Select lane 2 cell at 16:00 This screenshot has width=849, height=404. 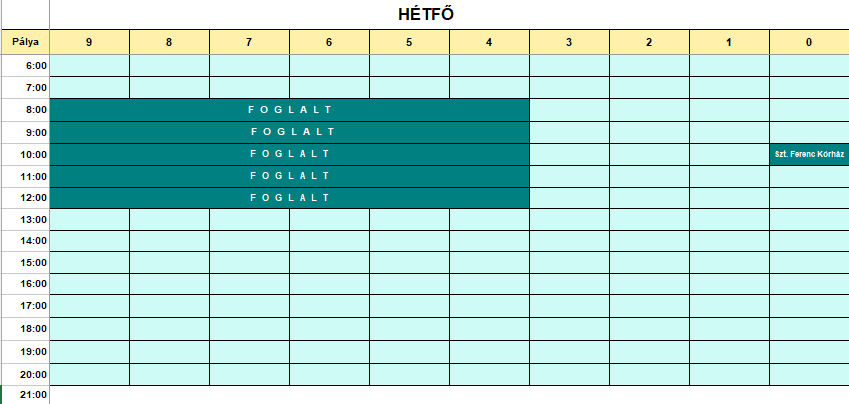tap(649, 284)
